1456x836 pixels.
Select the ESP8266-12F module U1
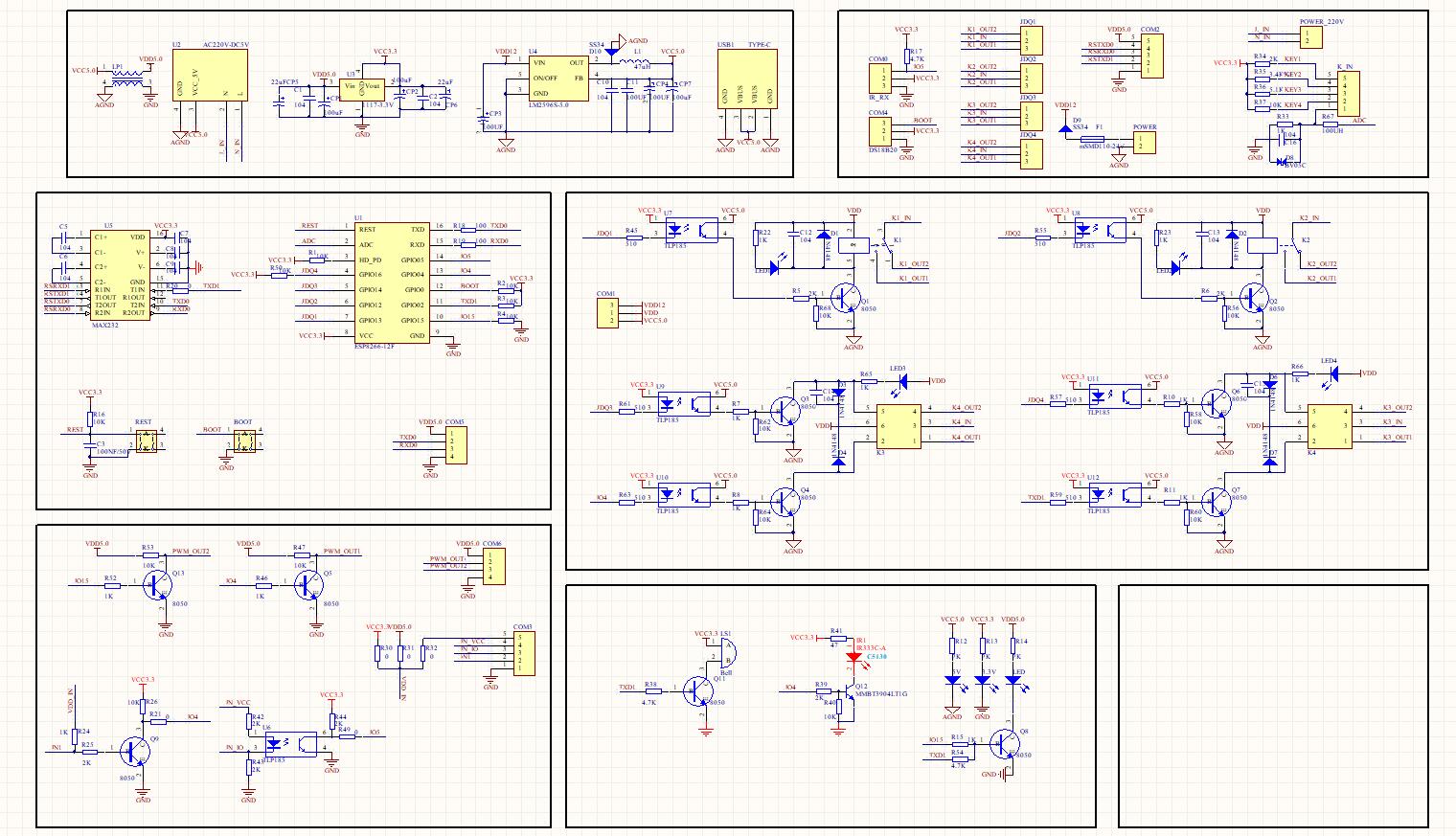(391, 282)
